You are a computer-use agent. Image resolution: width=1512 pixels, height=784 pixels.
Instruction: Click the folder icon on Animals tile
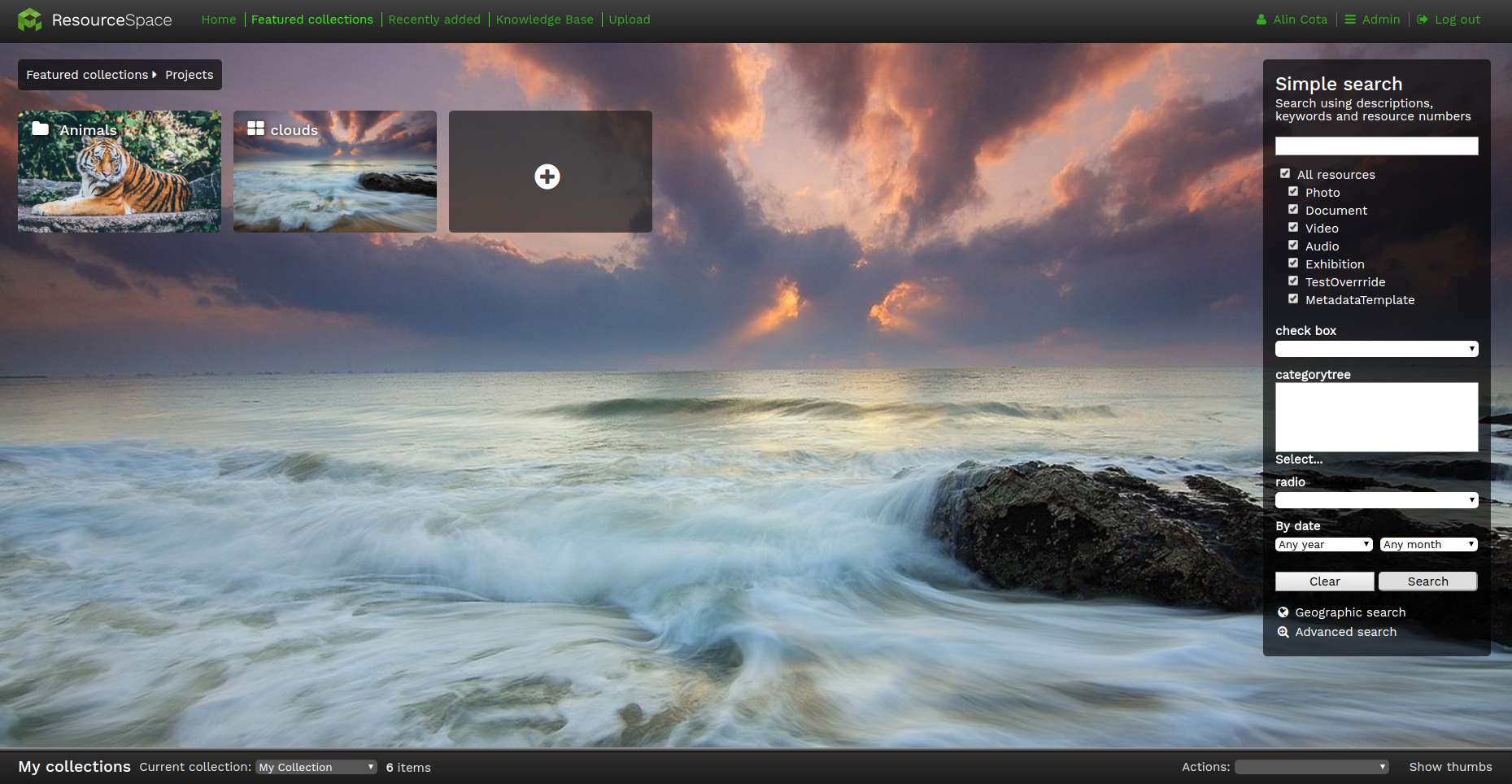pos(41,128)
